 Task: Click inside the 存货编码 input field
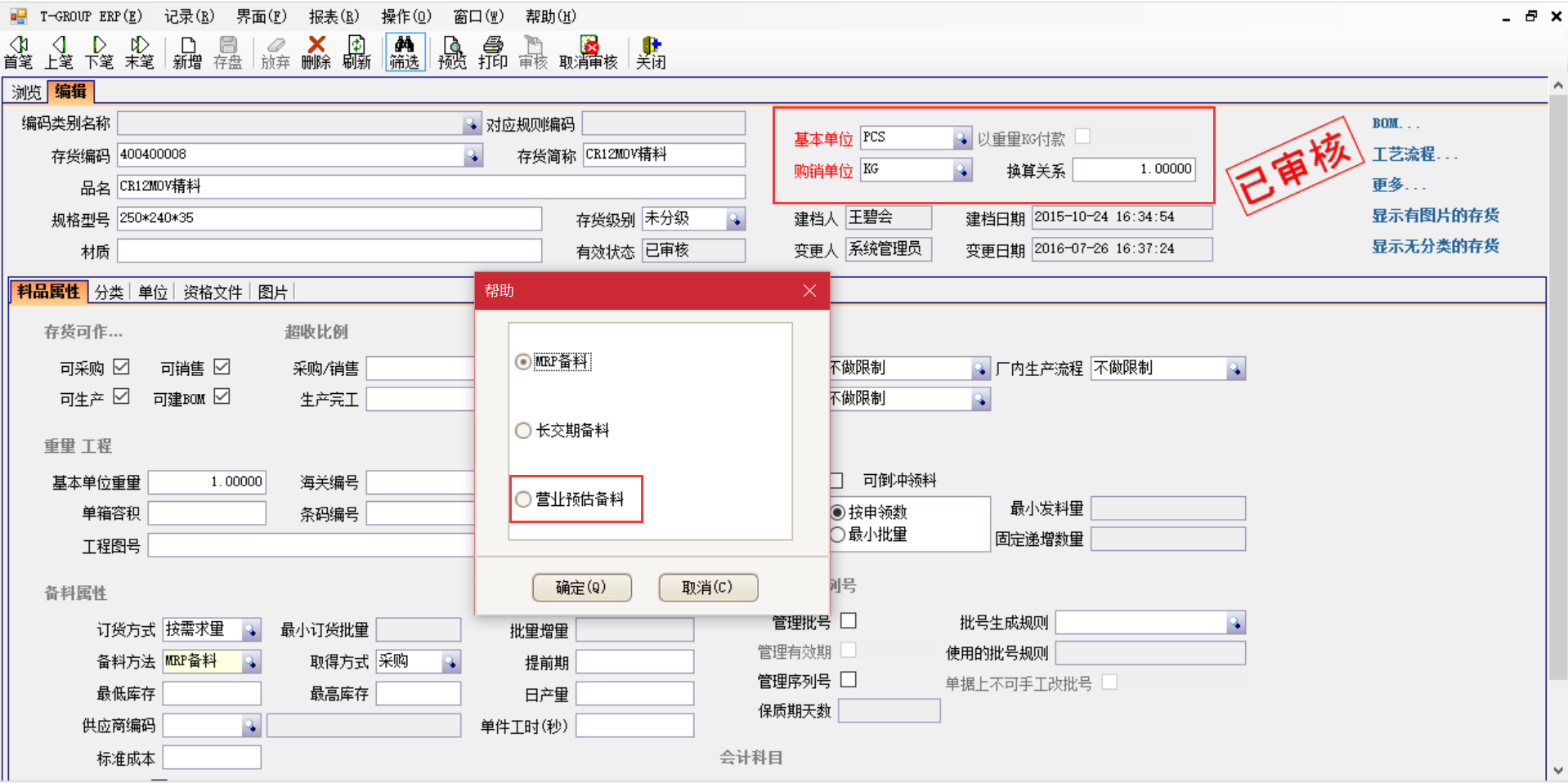pyautogui.click(x=286, y=154)
